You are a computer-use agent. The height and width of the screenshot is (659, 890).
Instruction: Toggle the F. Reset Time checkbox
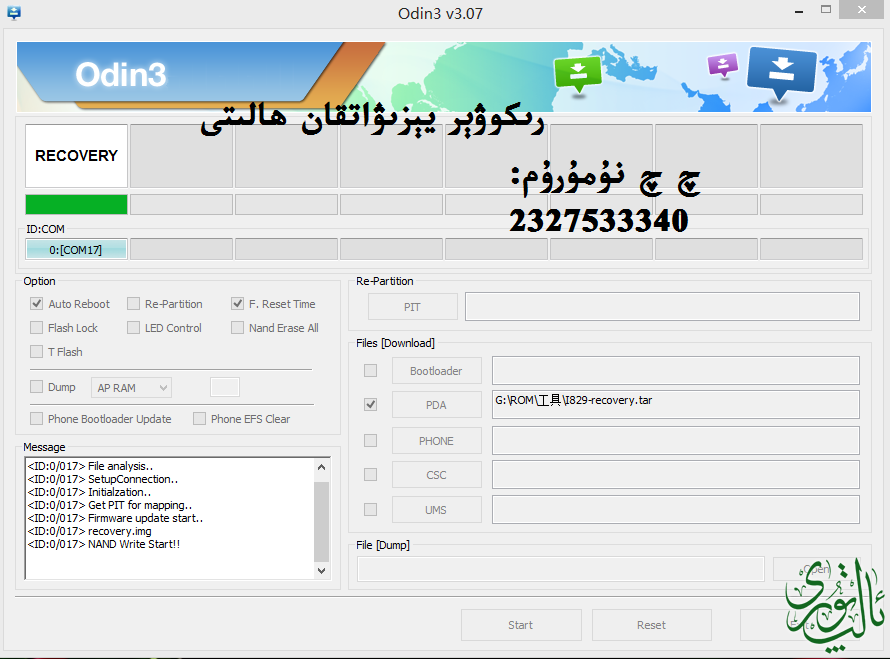237,304
